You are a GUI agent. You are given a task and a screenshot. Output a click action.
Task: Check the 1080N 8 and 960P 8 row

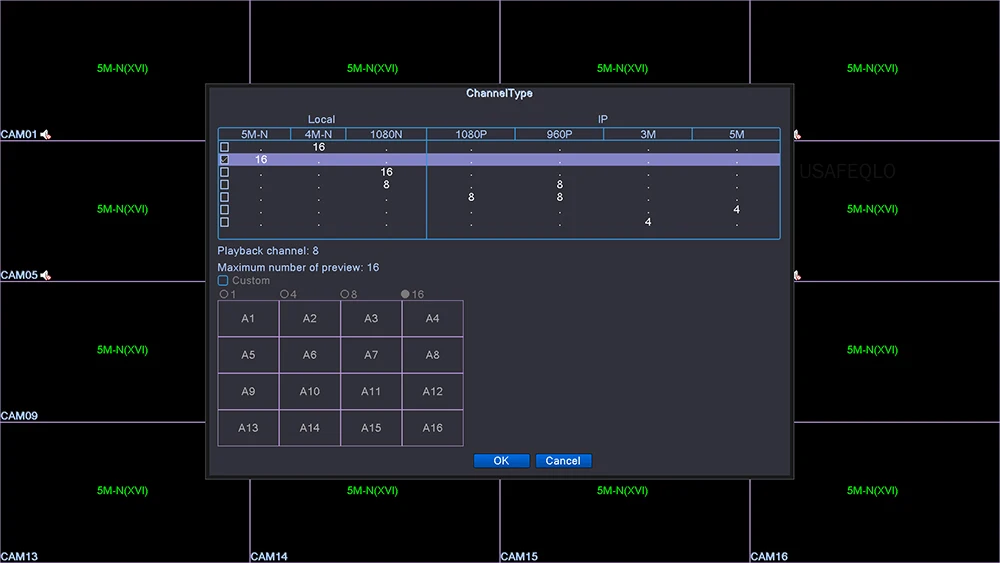click(224, 185)
